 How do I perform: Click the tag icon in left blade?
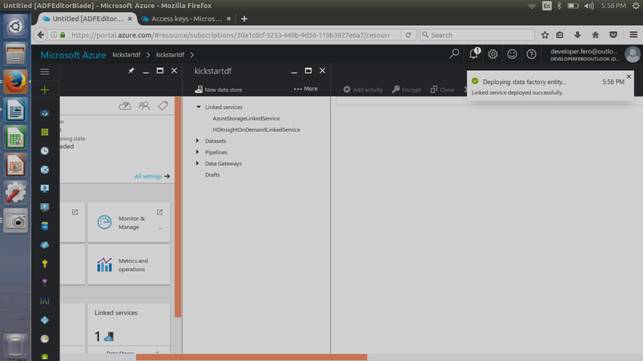click(x=163, y=106)
